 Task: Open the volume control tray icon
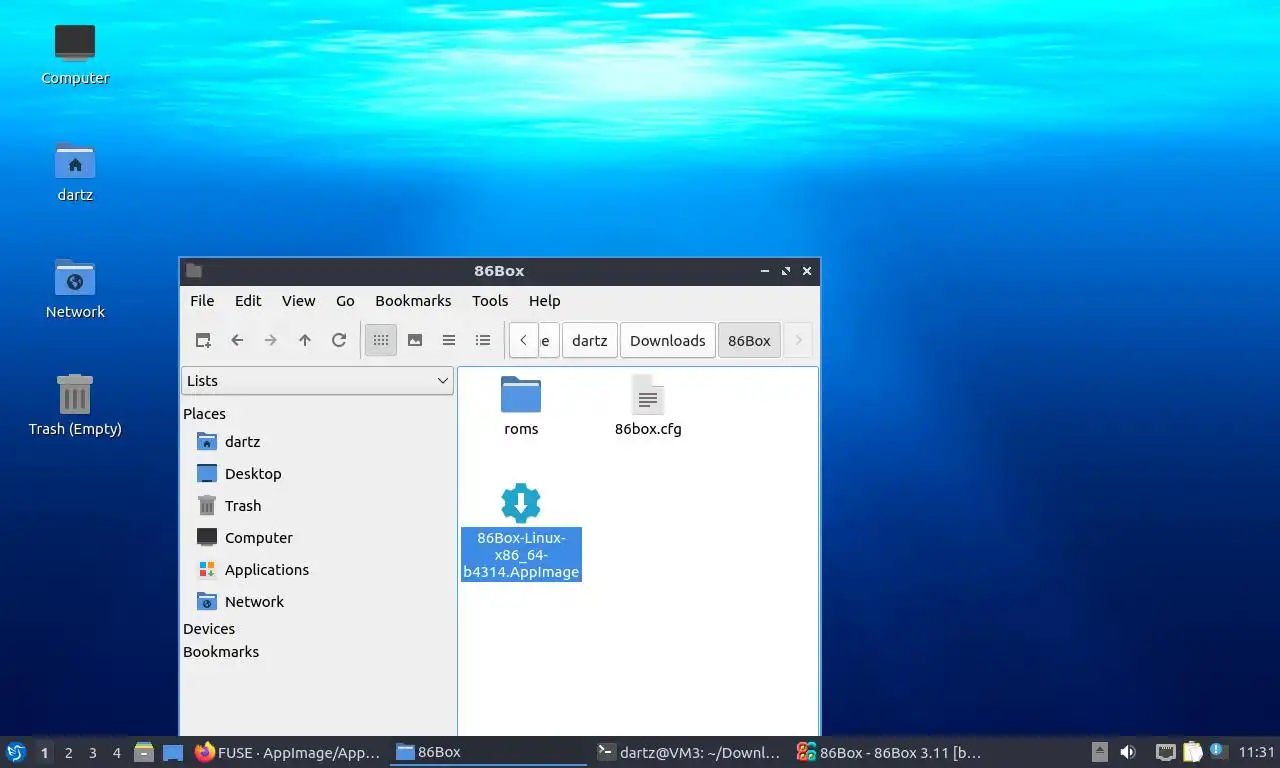(1128, 752)
